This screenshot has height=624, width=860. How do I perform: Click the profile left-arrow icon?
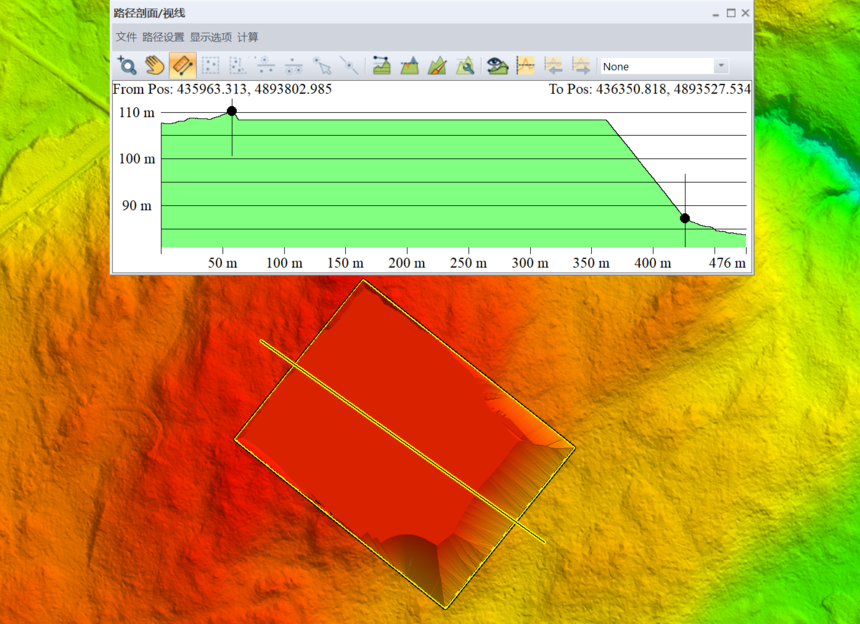[553, 66]
